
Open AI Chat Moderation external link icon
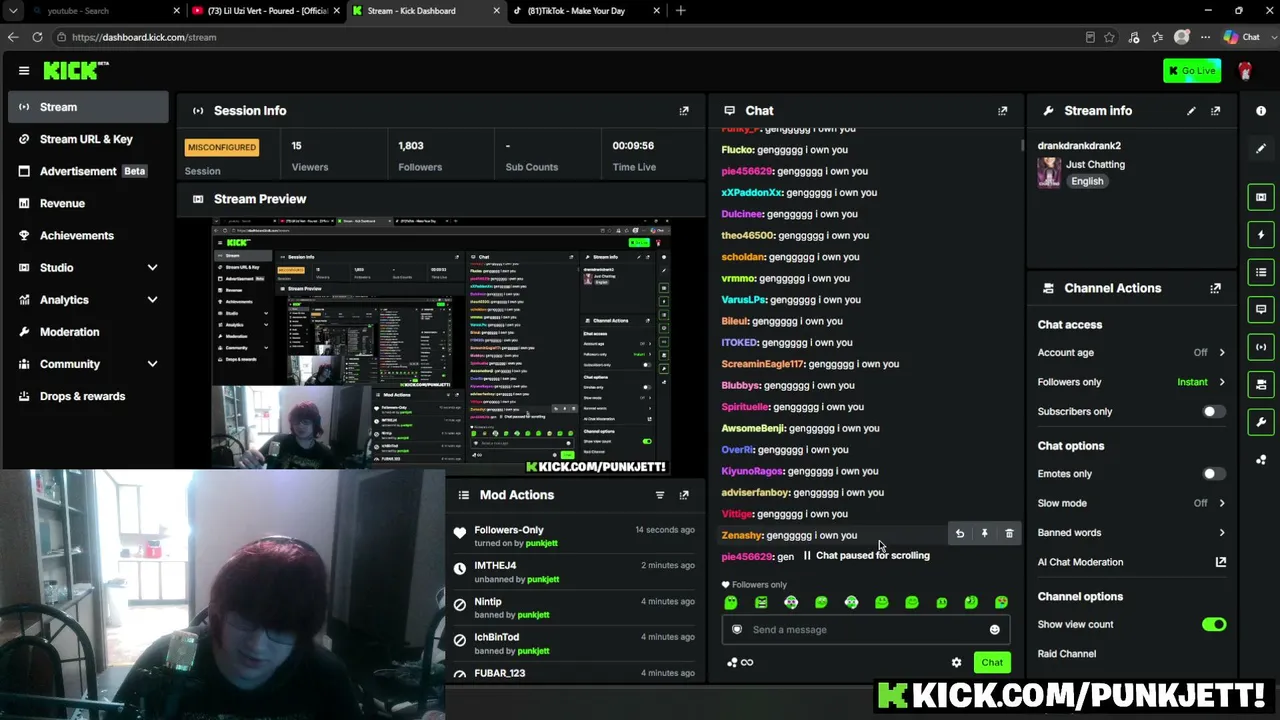(1220, 562)
